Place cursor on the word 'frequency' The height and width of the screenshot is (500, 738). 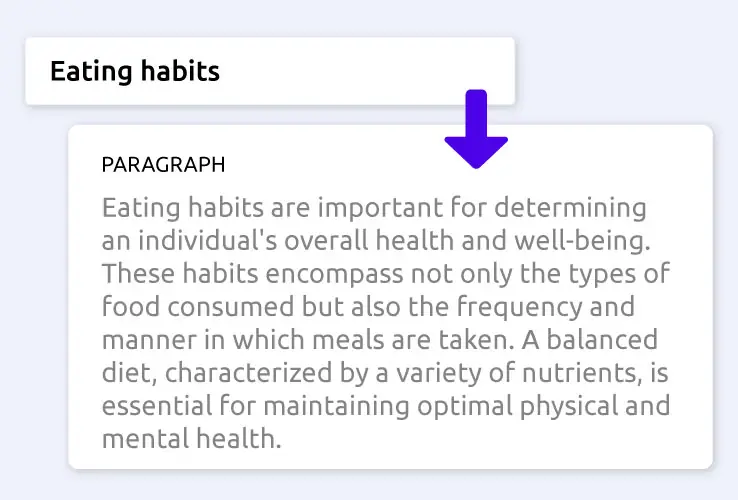pos(519,306)
